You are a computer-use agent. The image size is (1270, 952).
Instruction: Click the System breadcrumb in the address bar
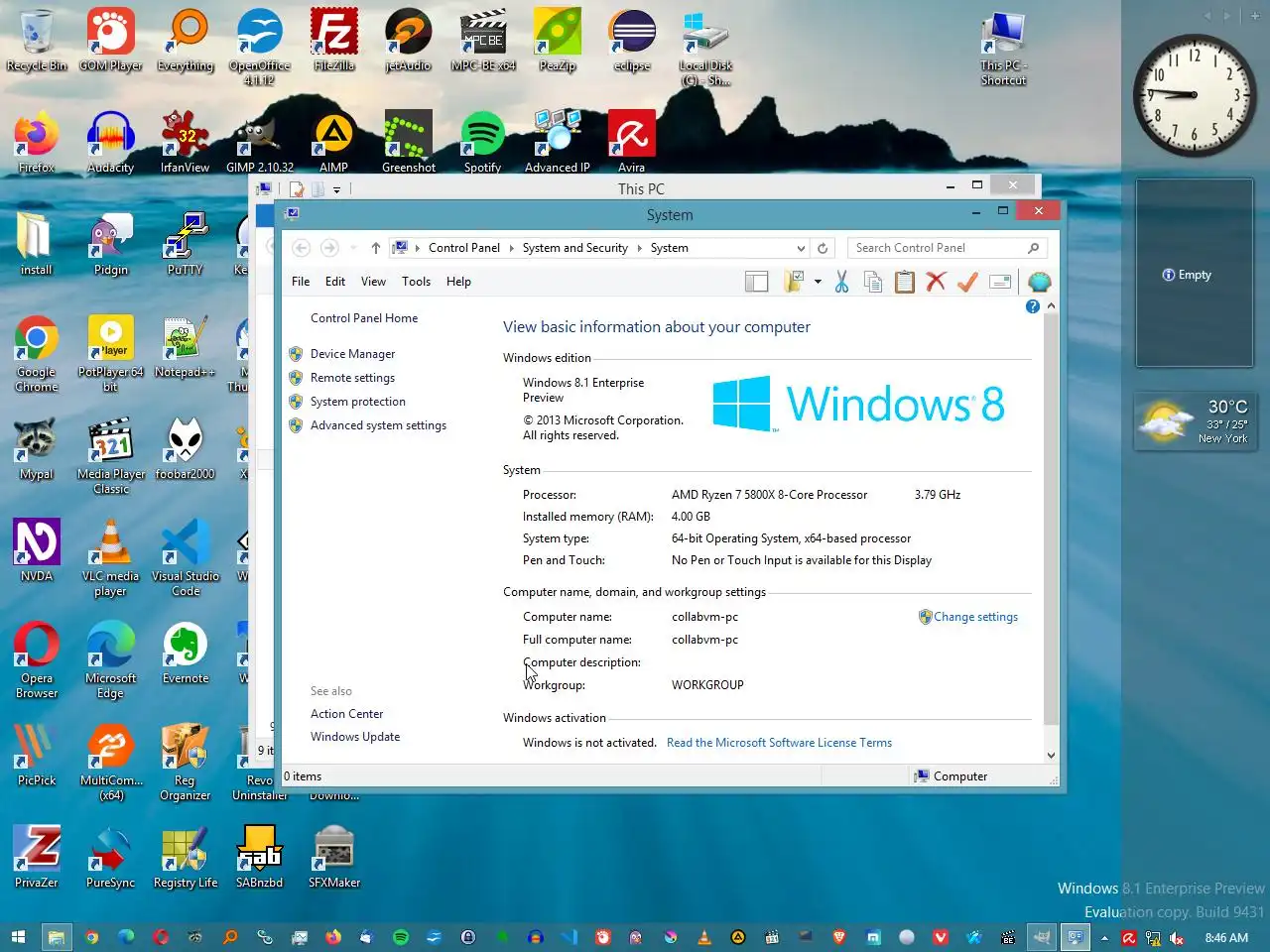pos(669,248)
